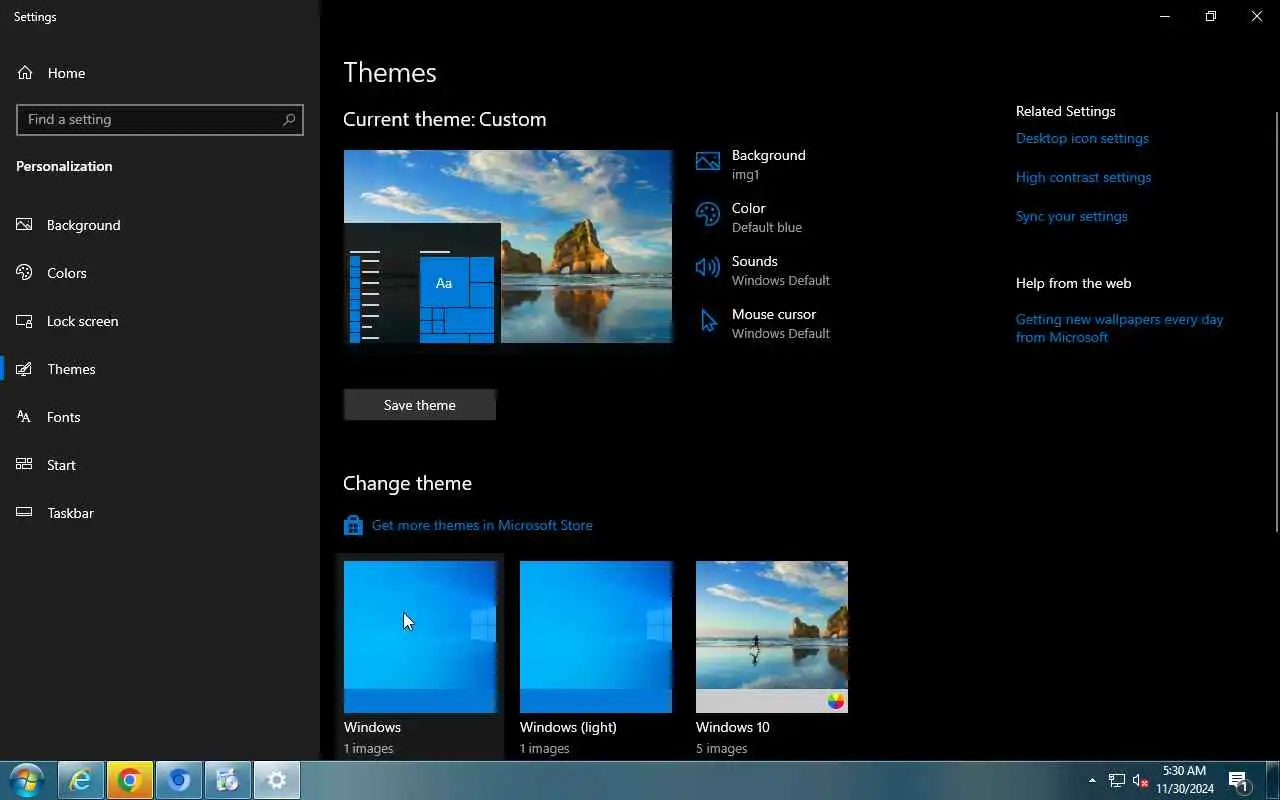
Task: Click the Sounds speaker icon
Action: pyautogui.click(x=708, y=267)
